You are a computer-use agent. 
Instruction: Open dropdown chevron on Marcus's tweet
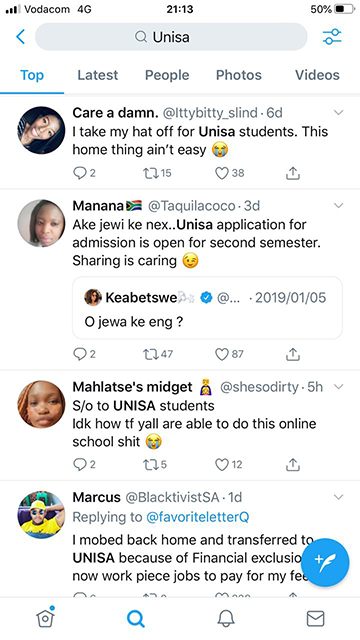(339, 497)
